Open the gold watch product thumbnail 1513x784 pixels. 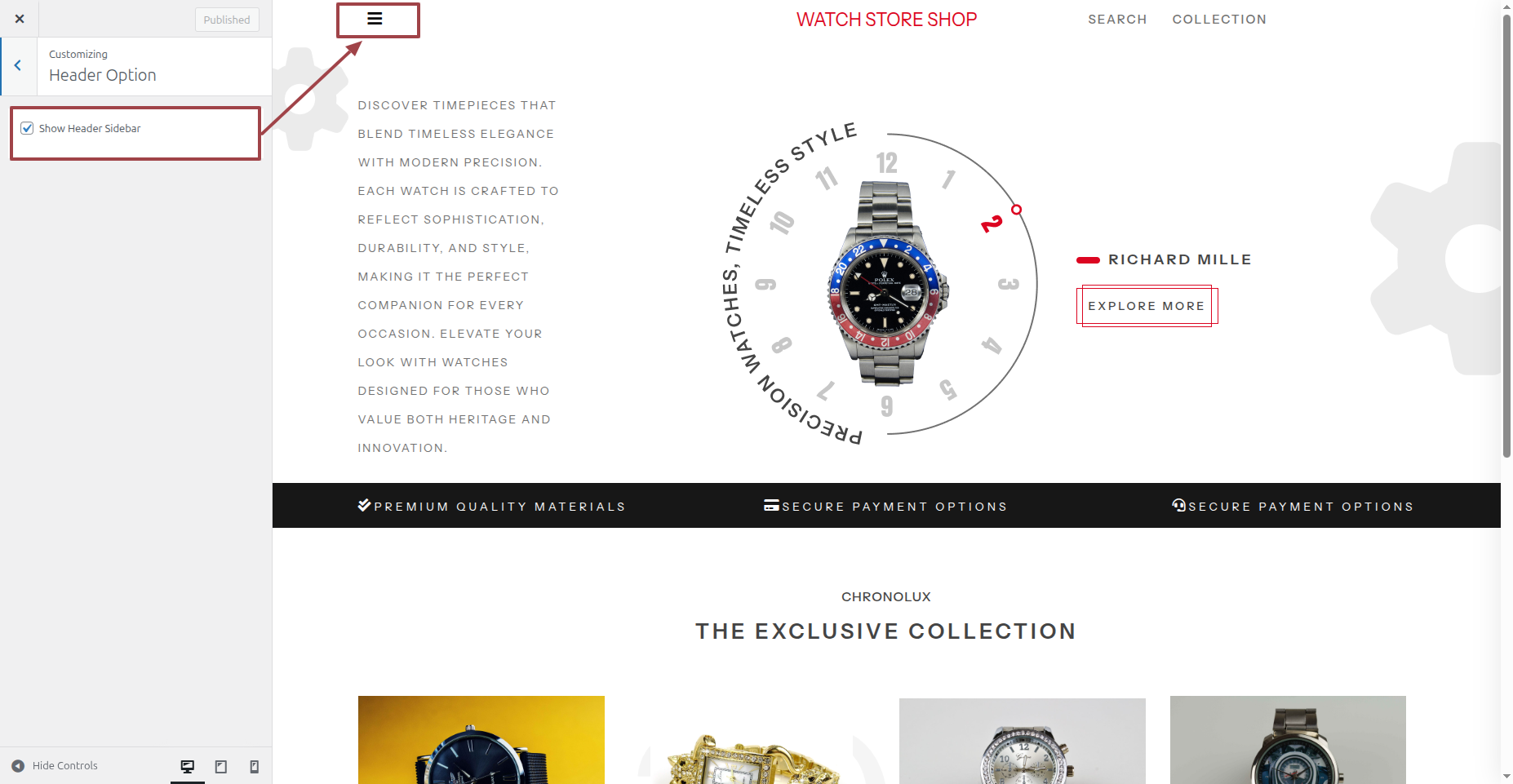point(752,740)
